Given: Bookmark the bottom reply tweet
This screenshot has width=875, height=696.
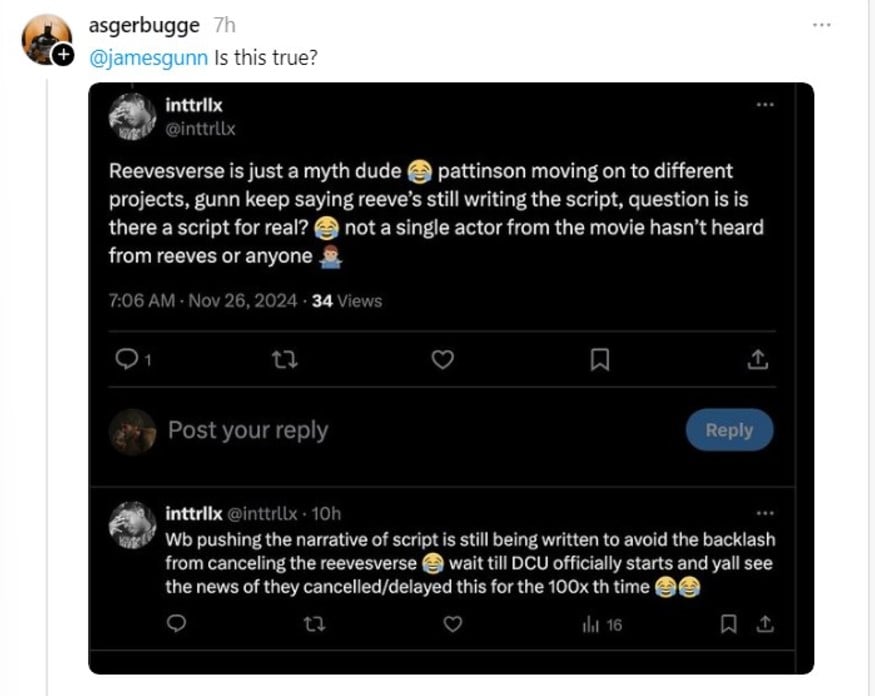Looking at the screenshot, I should [729, 624].
